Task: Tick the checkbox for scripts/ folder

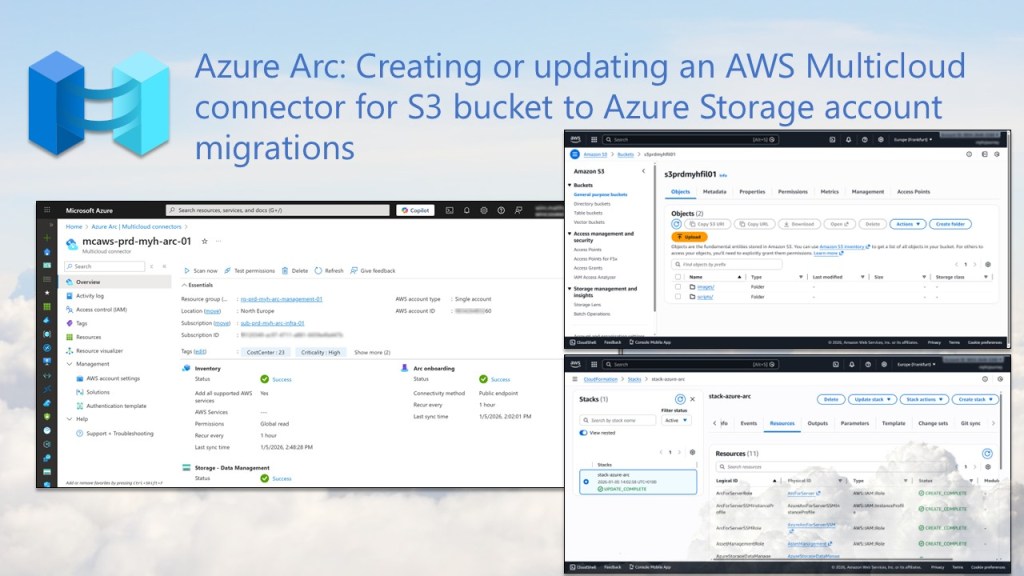Action: coord(677,298)
